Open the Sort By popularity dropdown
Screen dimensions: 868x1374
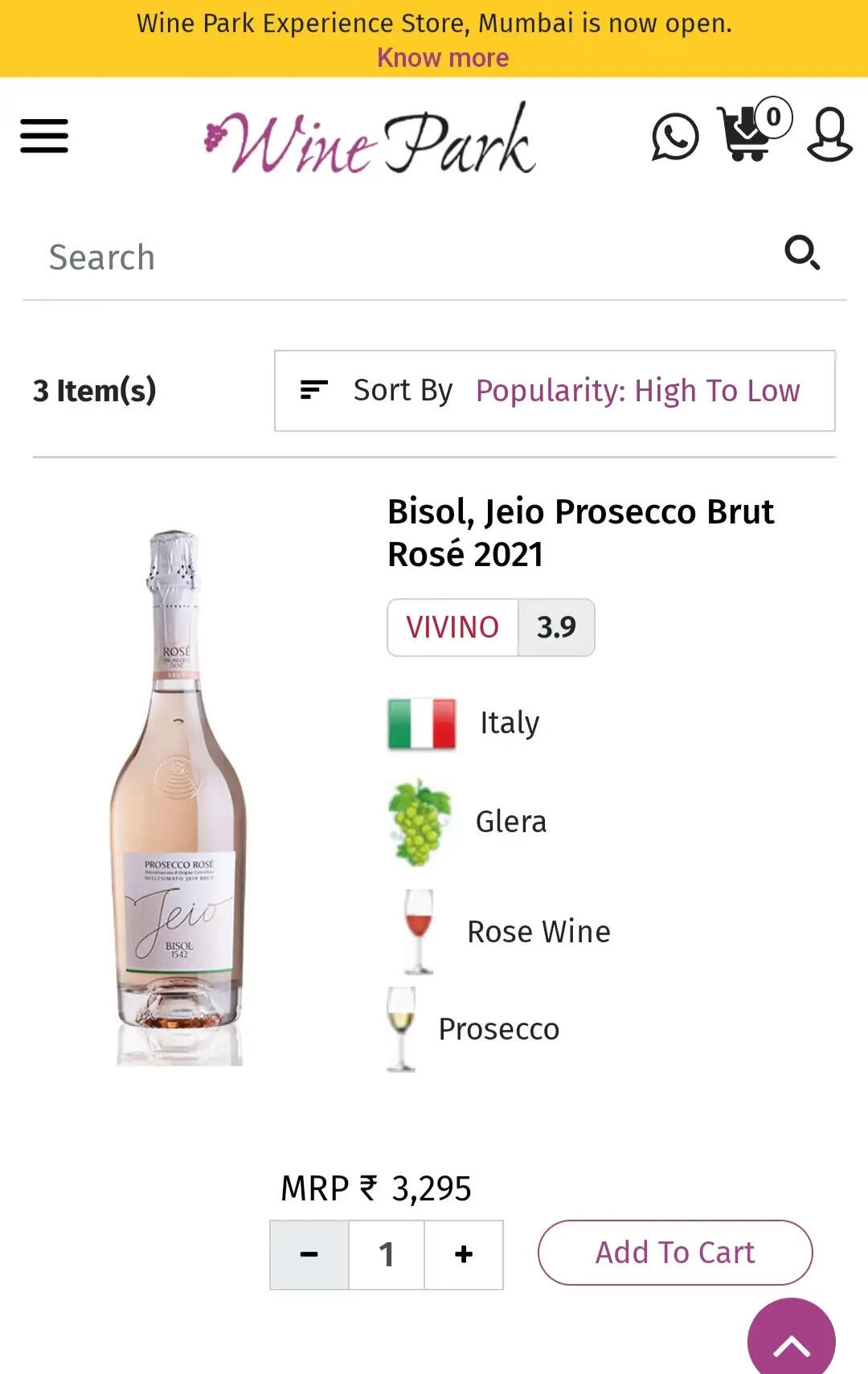click(555, 391)
